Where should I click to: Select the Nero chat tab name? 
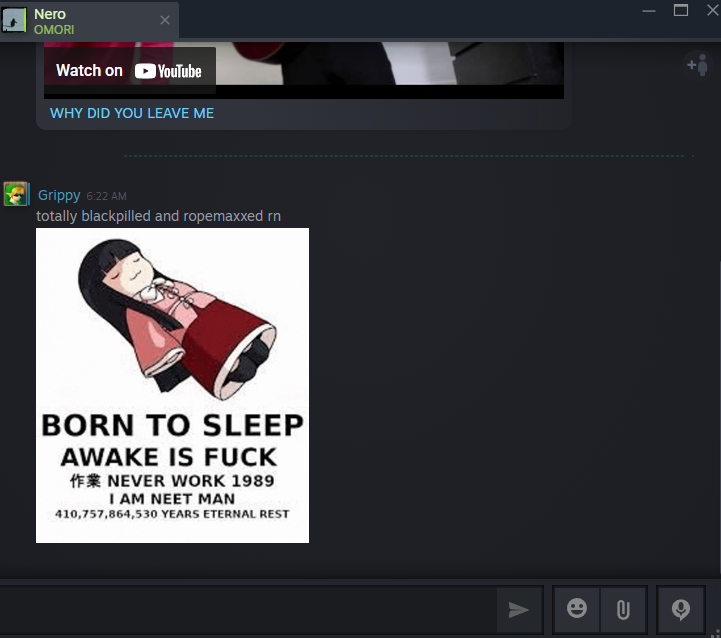tap(50, 14)
